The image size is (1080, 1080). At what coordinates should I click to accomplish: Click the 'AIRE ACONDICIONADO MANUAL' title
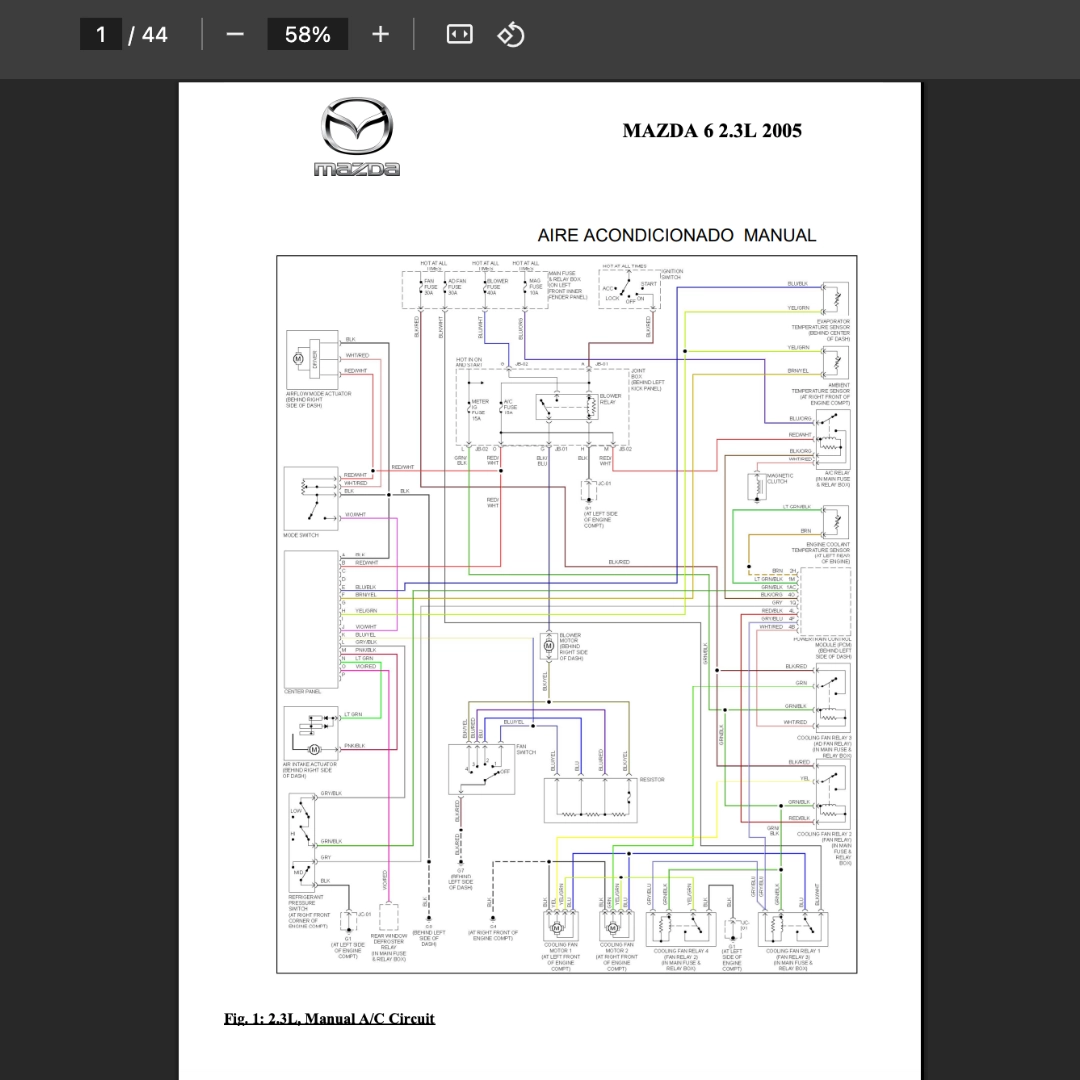coord(676,236)
